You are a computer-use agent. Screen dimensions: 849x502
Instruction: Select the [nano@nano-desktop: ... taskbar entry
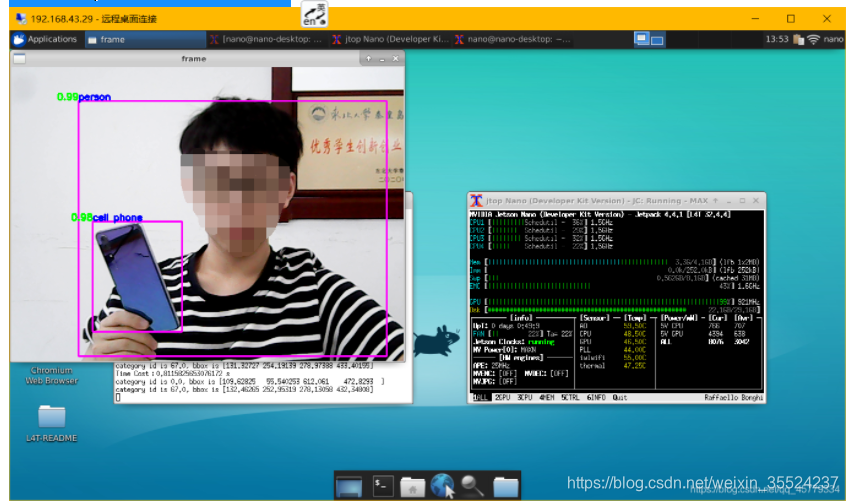click(x=266, y=40)
